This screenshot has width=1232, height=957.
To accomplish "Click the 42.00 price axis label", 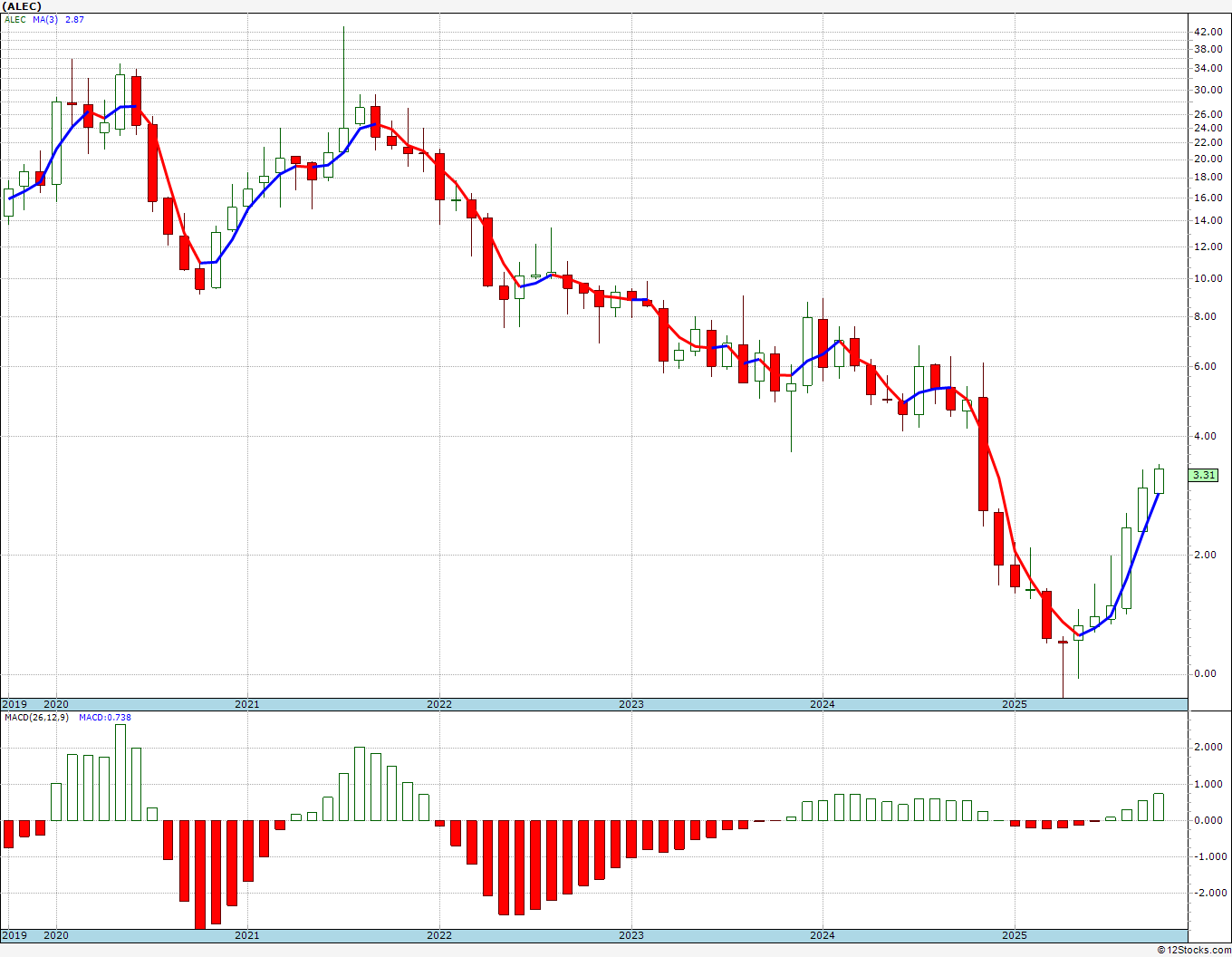I will point(1208,32).
